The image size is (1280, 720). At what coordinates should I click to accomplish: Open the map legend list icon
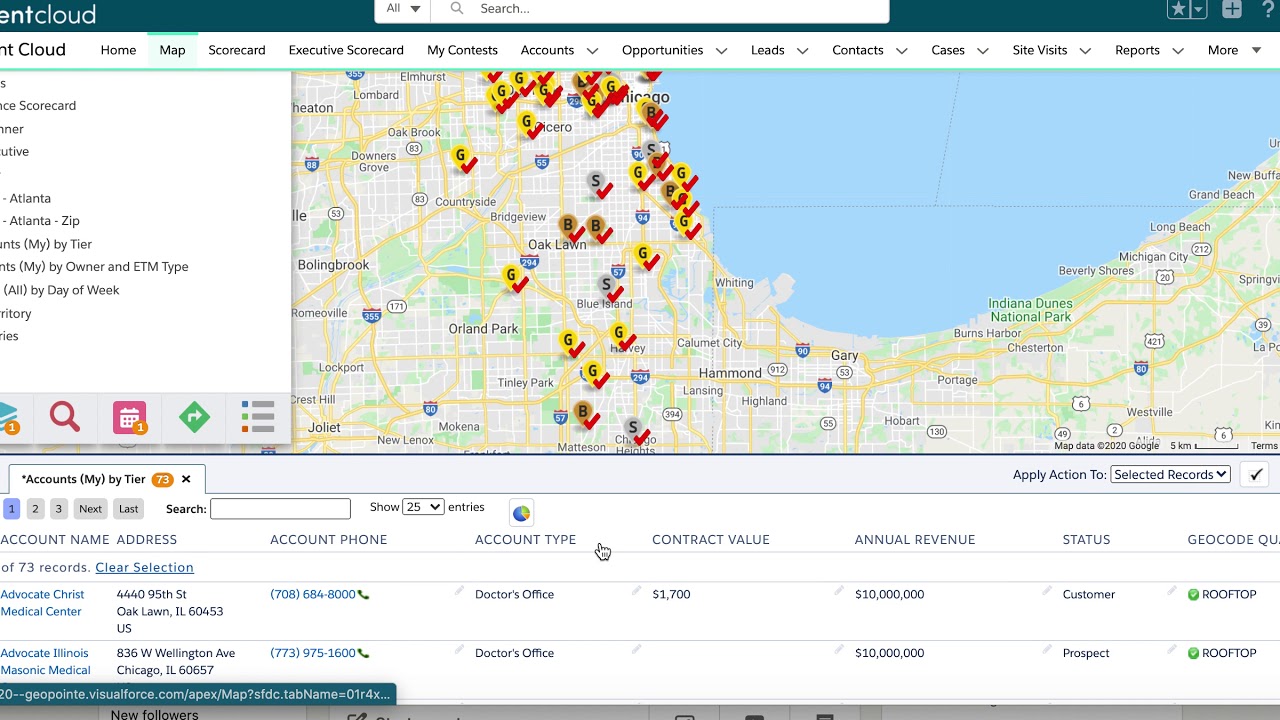tap(258, 417)
